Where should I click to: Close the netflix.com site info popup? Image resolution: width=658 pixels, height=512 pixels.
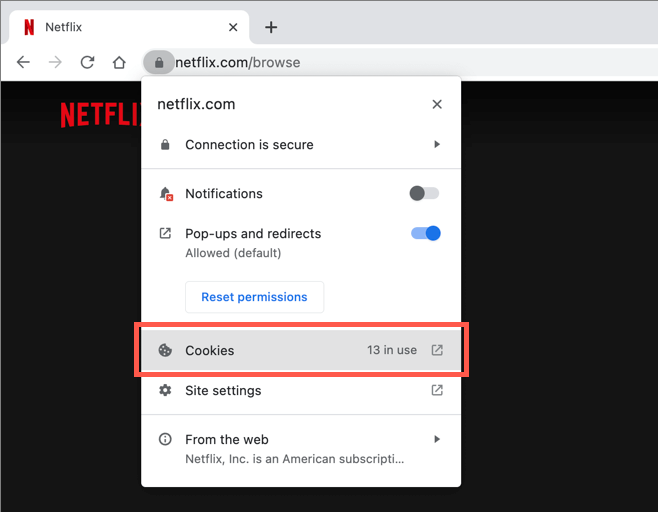(x=437, y=104)
